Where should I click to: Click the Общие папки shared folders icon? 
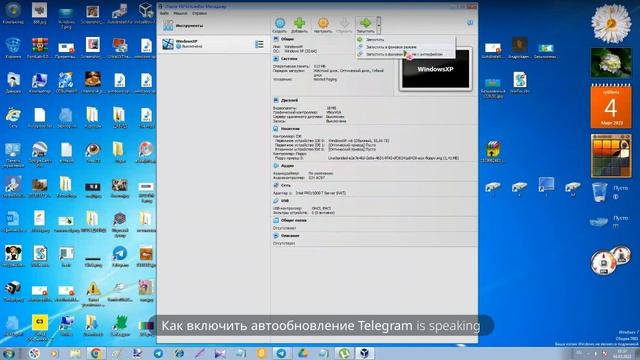tap(276, 220)
